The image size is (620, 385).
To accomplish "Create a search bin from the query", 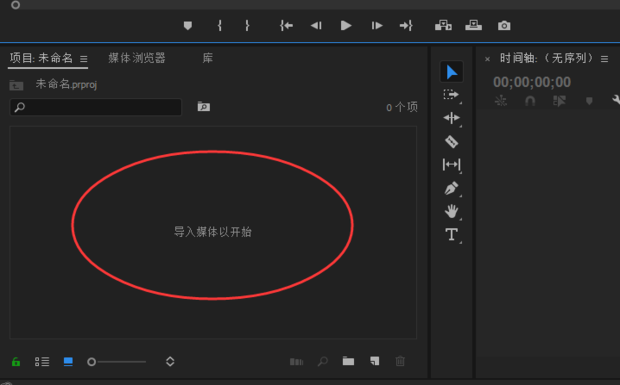I will point(204,106).
